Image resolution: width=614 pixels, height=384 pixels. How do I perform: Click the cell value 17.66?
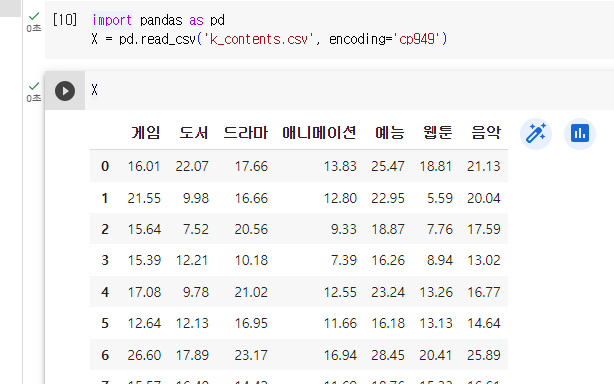click(251, 166)
